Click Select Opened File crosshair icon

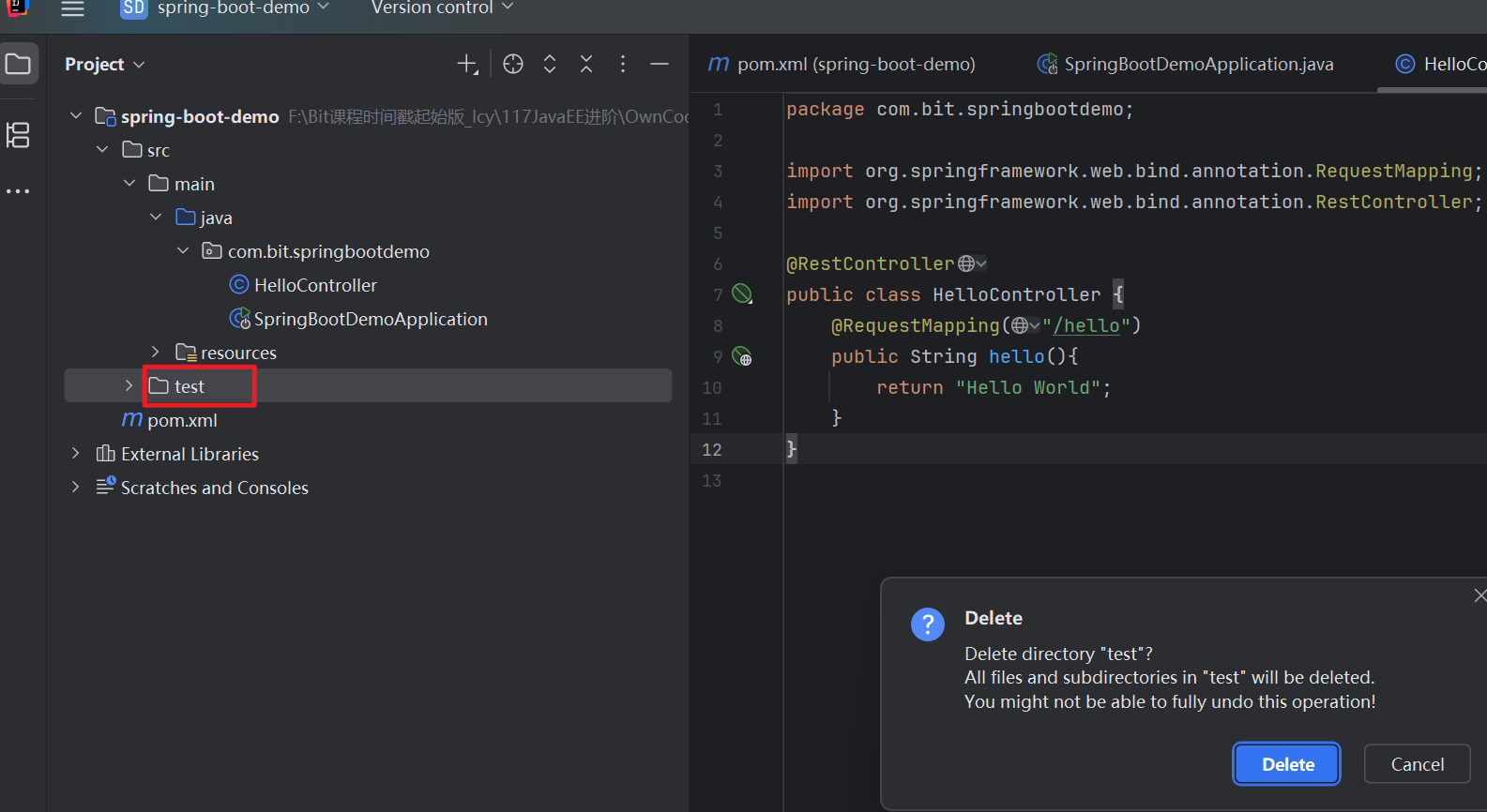513,64
